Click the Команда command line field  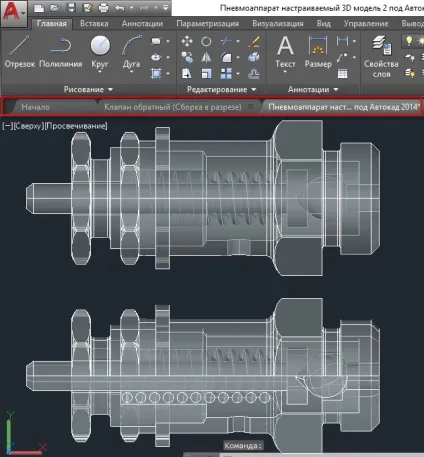(x=243, y=446)
